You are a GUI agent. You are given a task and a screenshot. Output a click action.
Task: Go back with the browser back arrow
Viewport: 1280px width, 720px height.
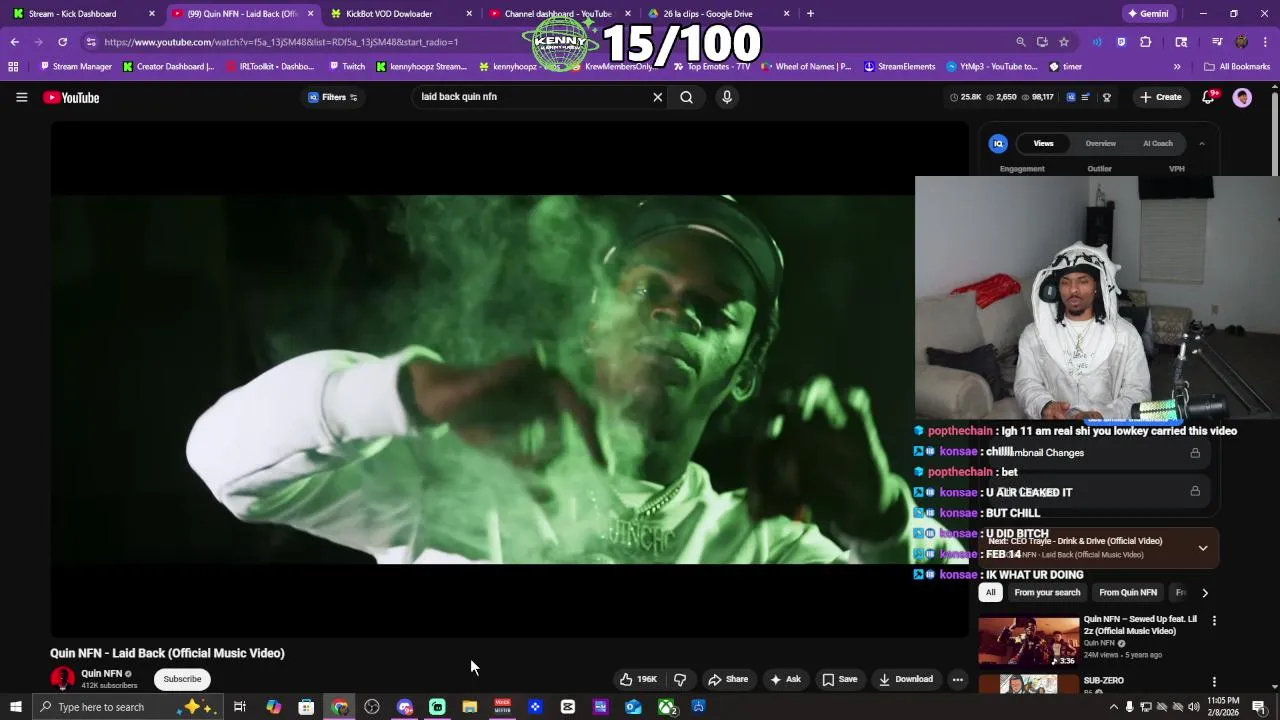tap(14, 42)
